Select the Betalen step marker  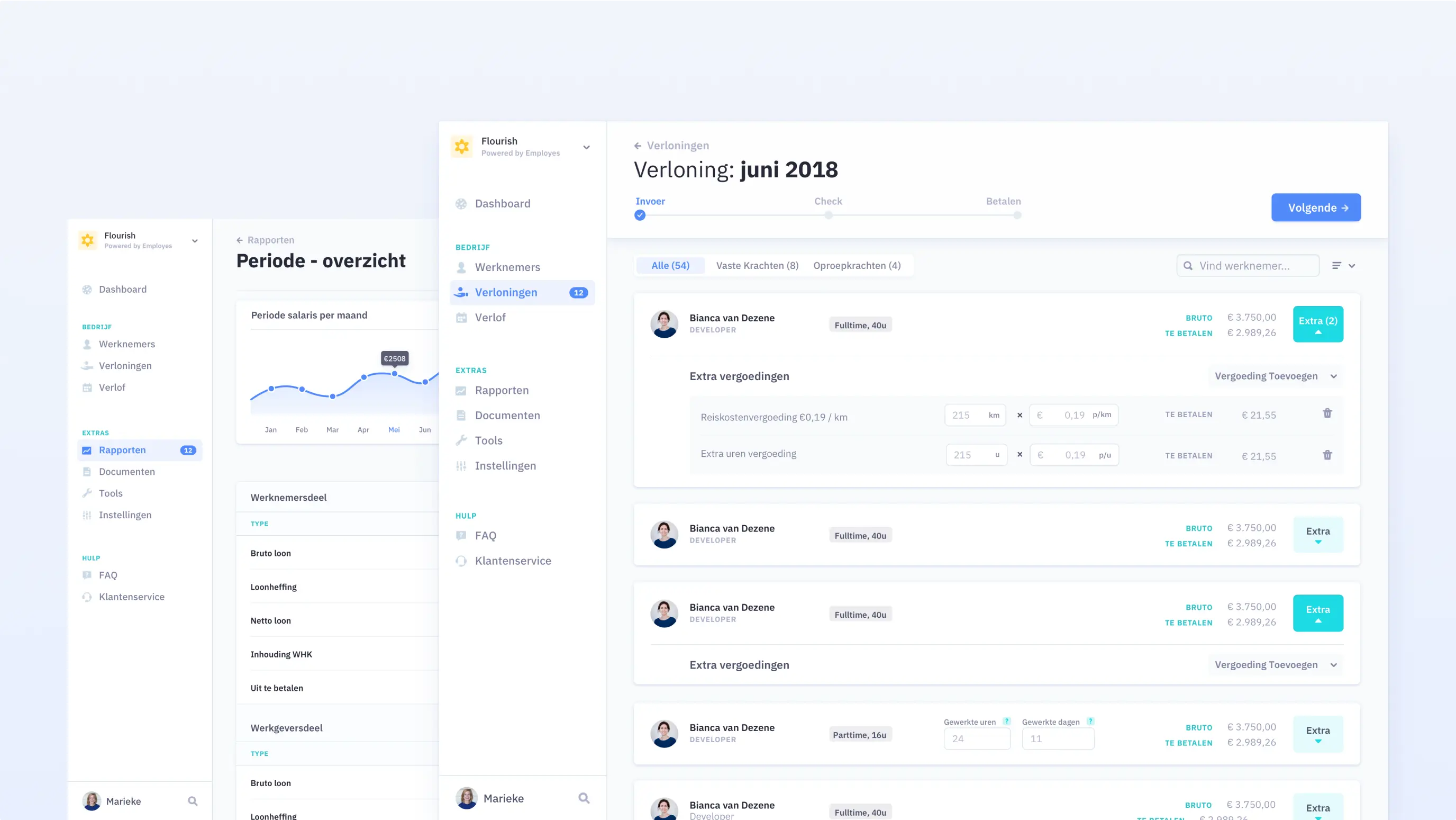[1017, 215]
